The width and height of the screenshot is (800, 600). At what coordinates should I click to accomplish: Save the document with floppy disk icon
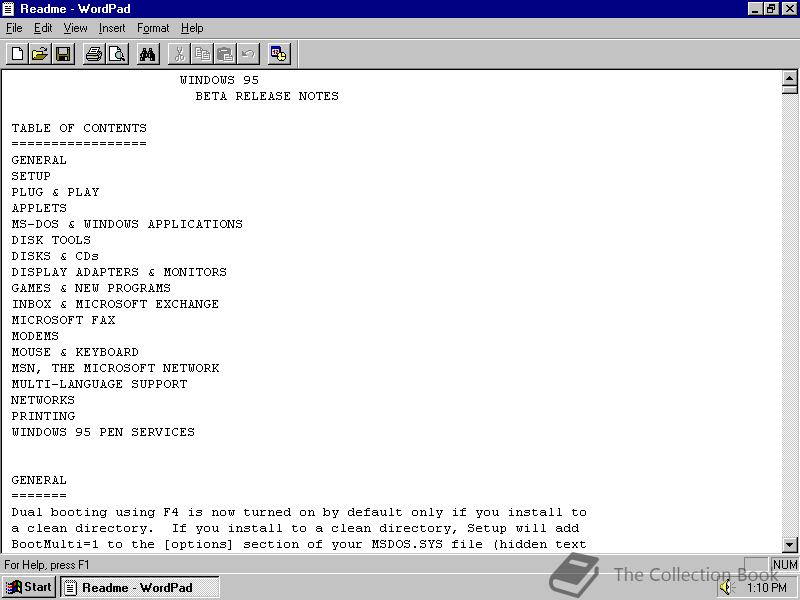(x=63, y=54)
